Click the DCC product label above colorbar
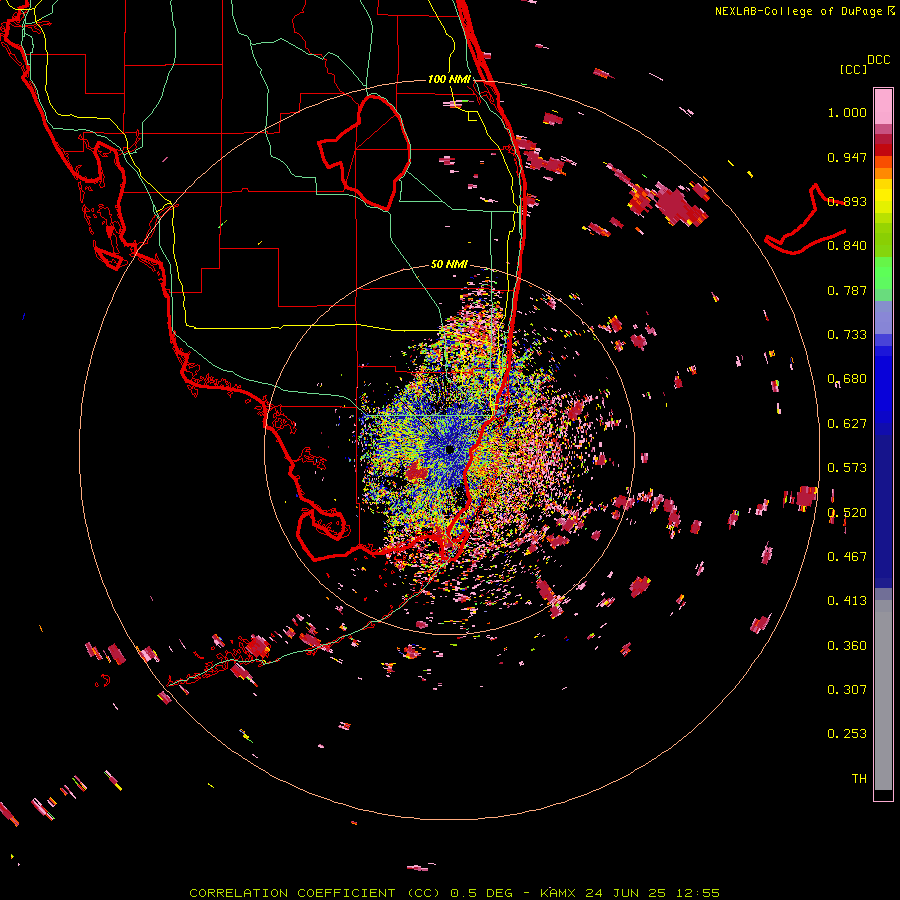The height and width of the screenshot is (900, 900). coord(878,60)
